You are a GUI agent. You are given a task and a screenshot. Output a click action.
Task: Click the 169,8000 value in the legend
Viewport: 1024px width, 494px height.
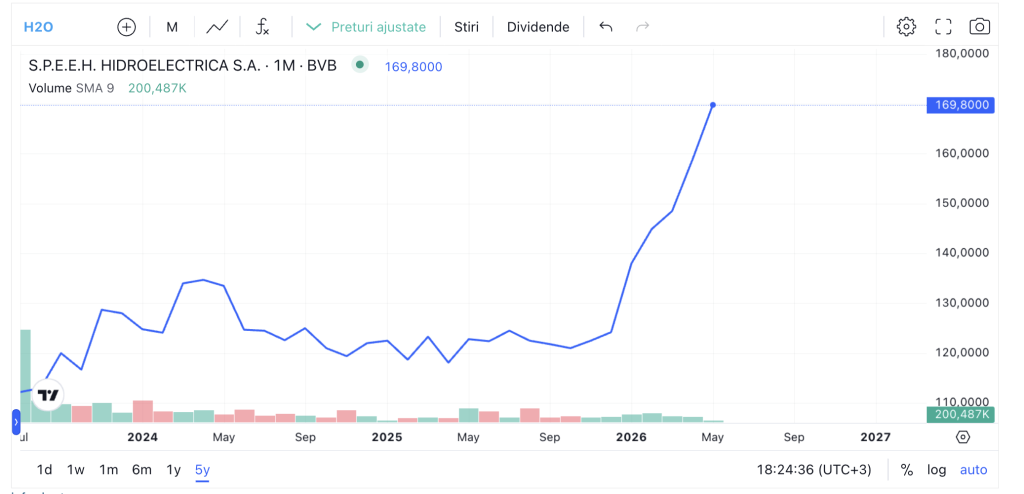pyautogui.click(x=413, y=67)
